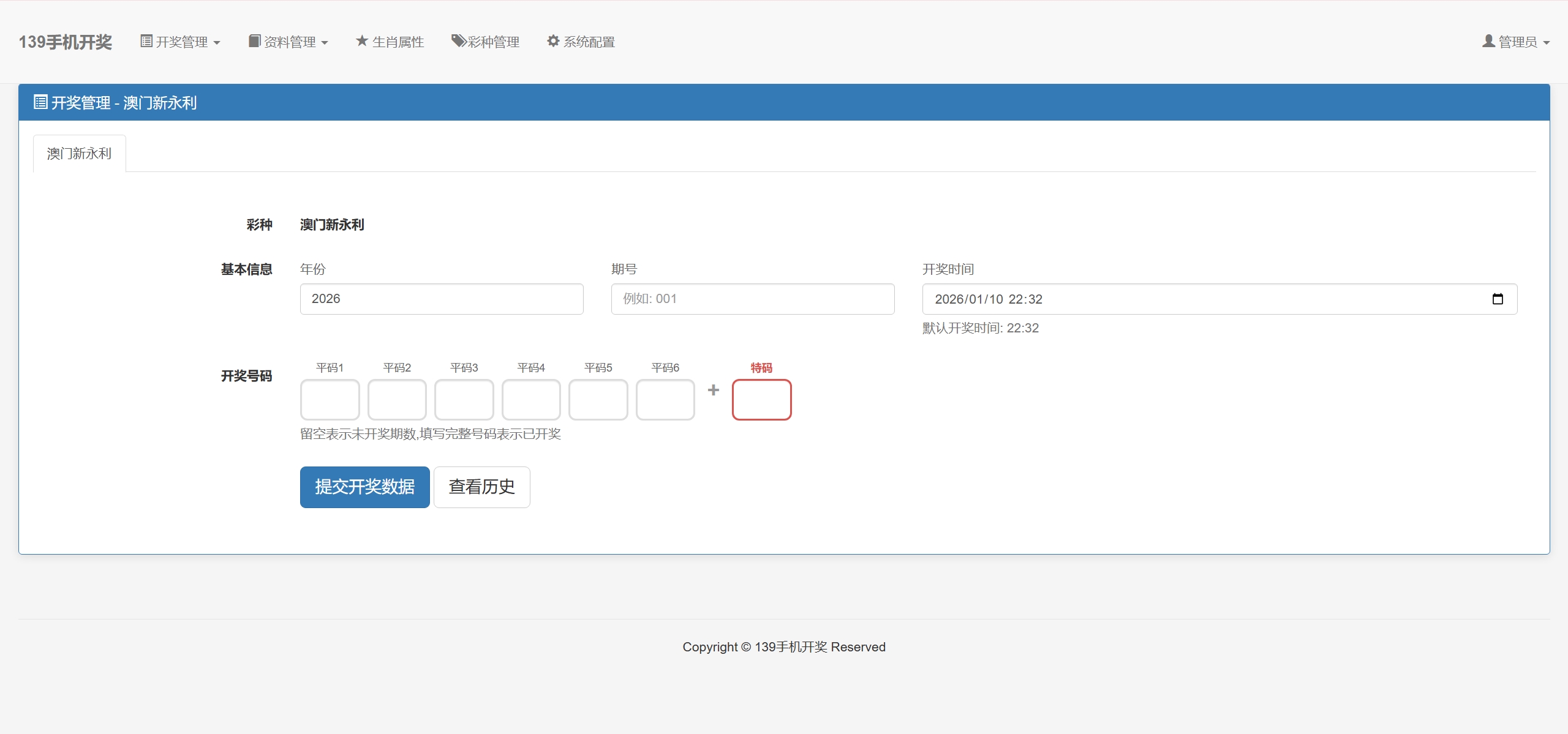Expand the 开奖管理 dropdown menu
This screenshot has height=734, width=1568.
181,42
